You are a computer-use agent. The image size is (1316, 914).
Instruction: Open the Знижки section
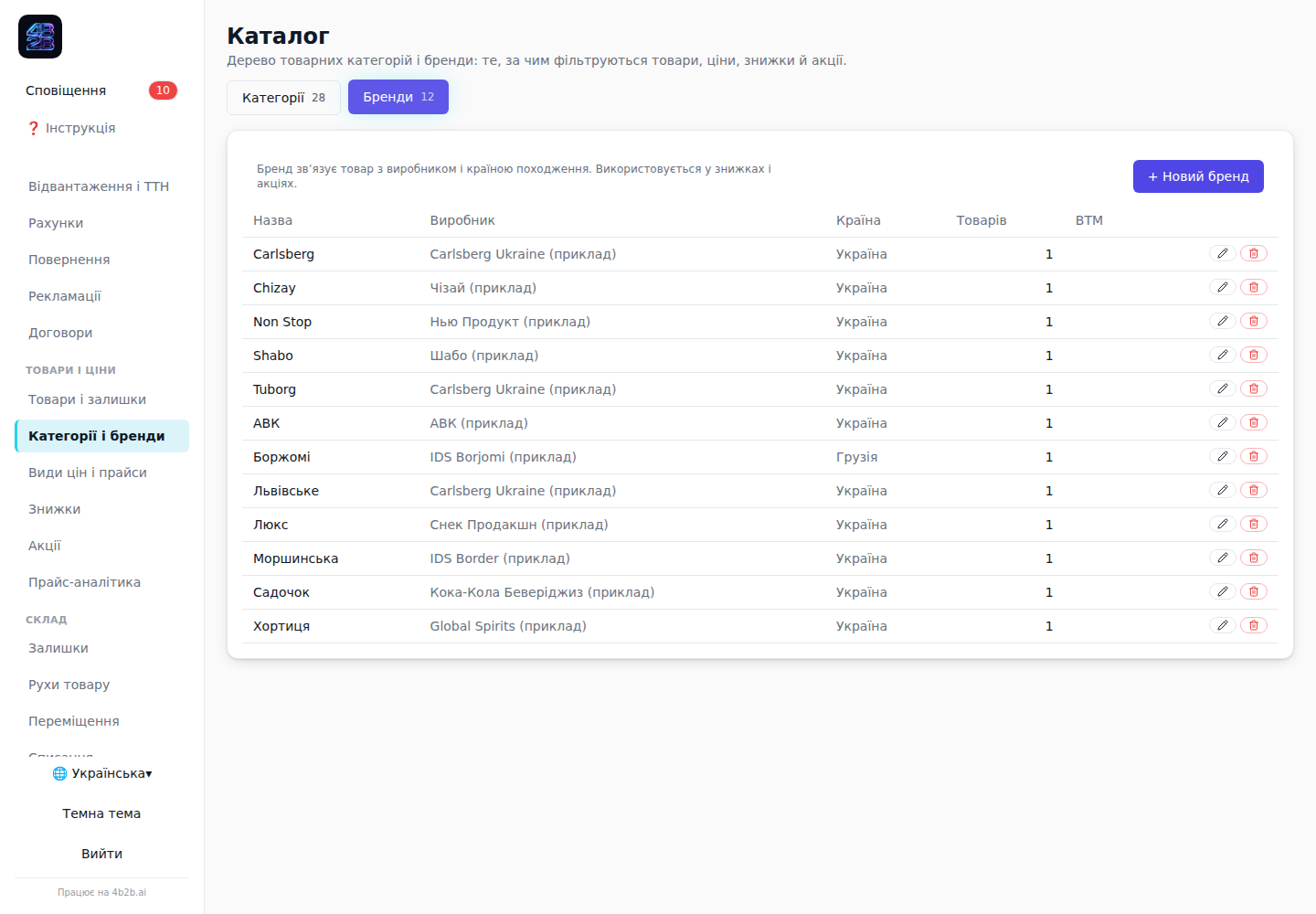click(101, 509)
